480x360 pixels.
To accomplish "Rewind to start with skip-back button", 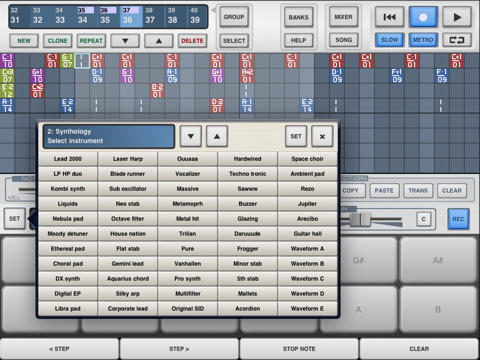I will pos(389,17).
